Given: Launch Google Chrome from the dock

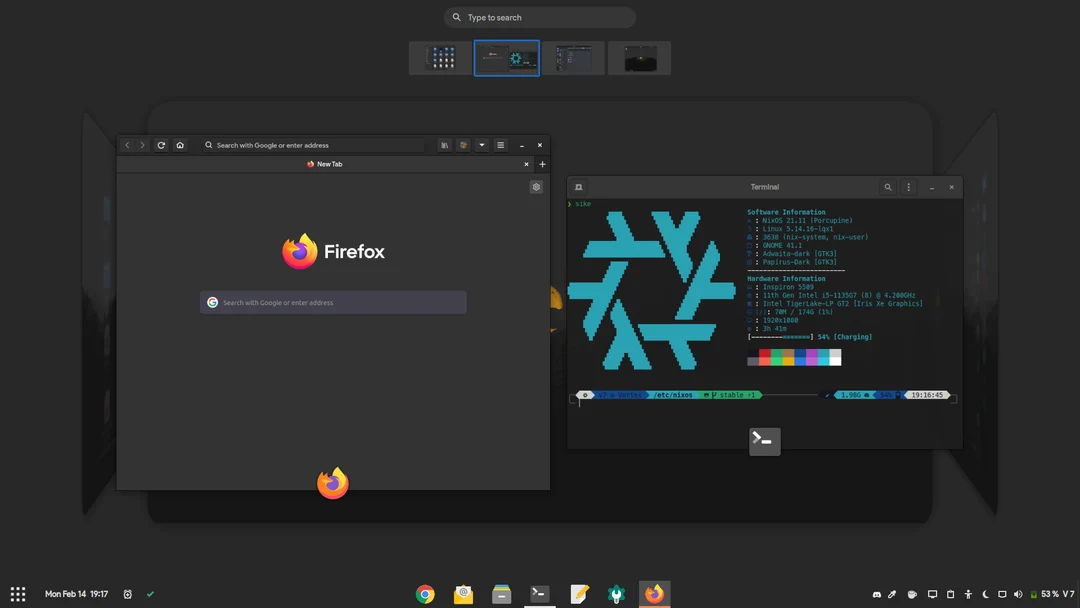Looking at the screenshot, I should 425,594.
